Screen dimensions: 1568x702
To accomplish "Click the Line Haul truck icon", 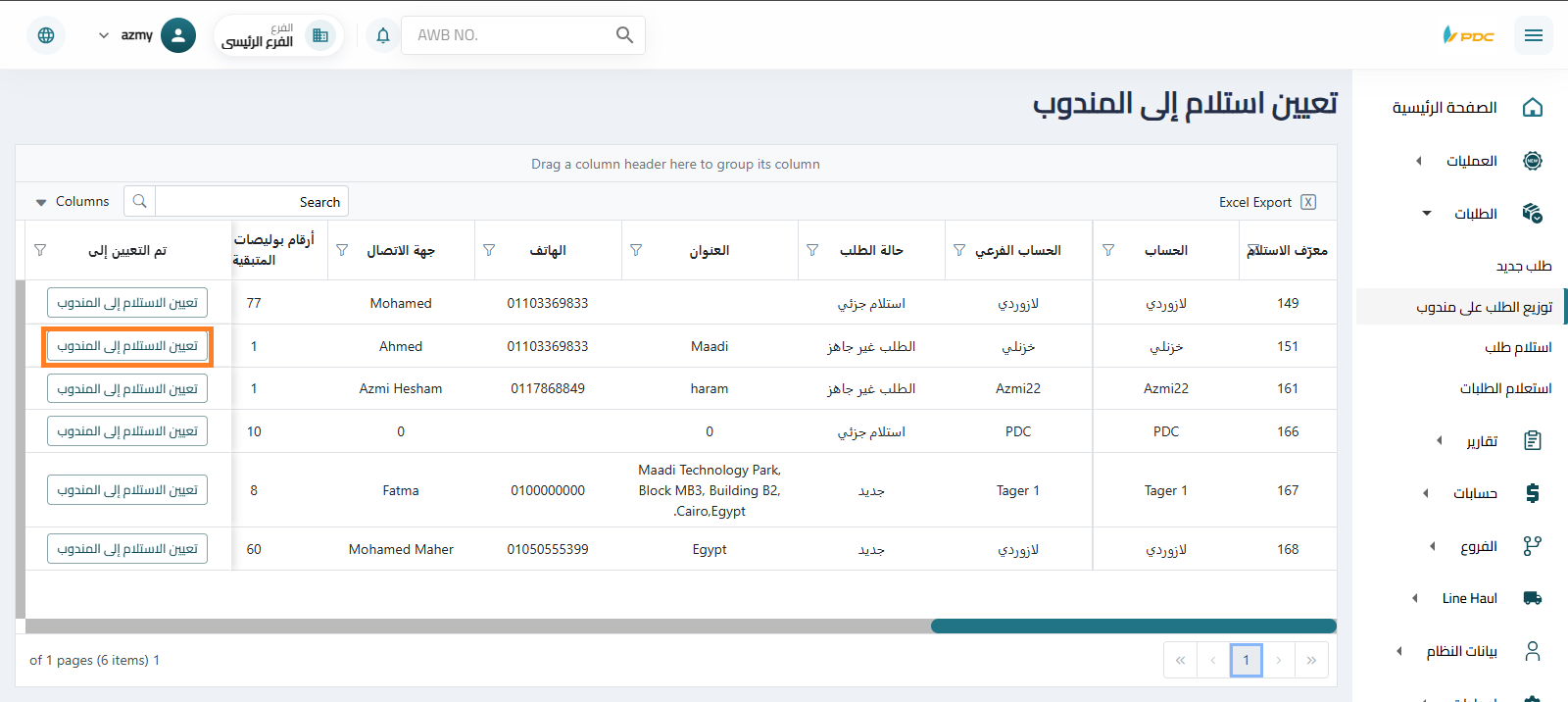I will 1533,598.
